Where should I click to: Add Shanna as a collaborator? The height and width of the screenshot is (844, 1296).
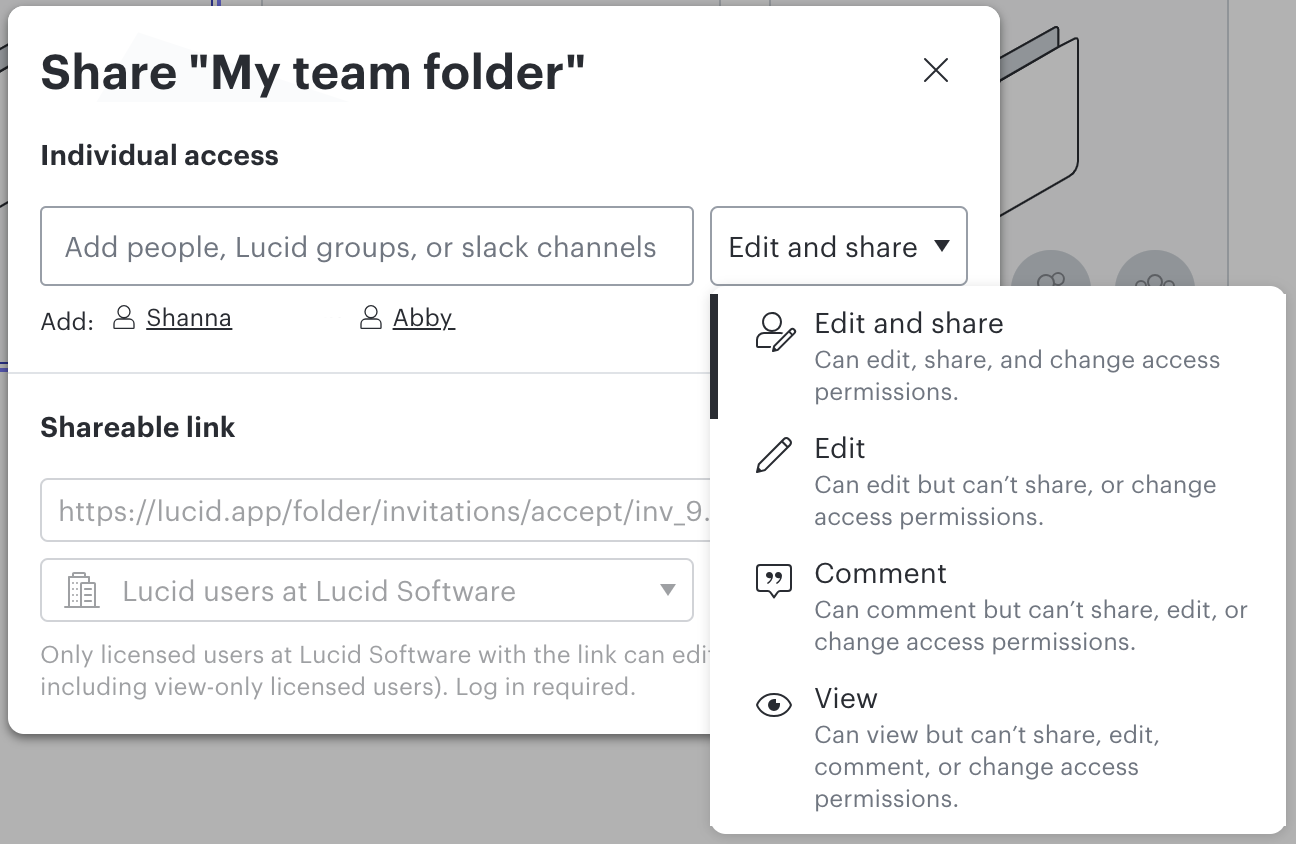(x=189, y=317)
